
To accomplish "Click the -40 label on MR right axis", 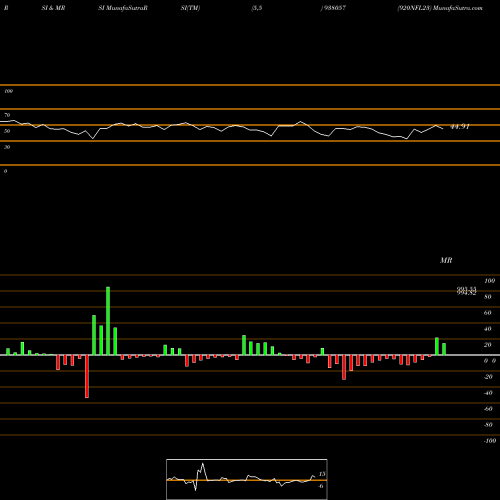I will [x=488, y=393].
